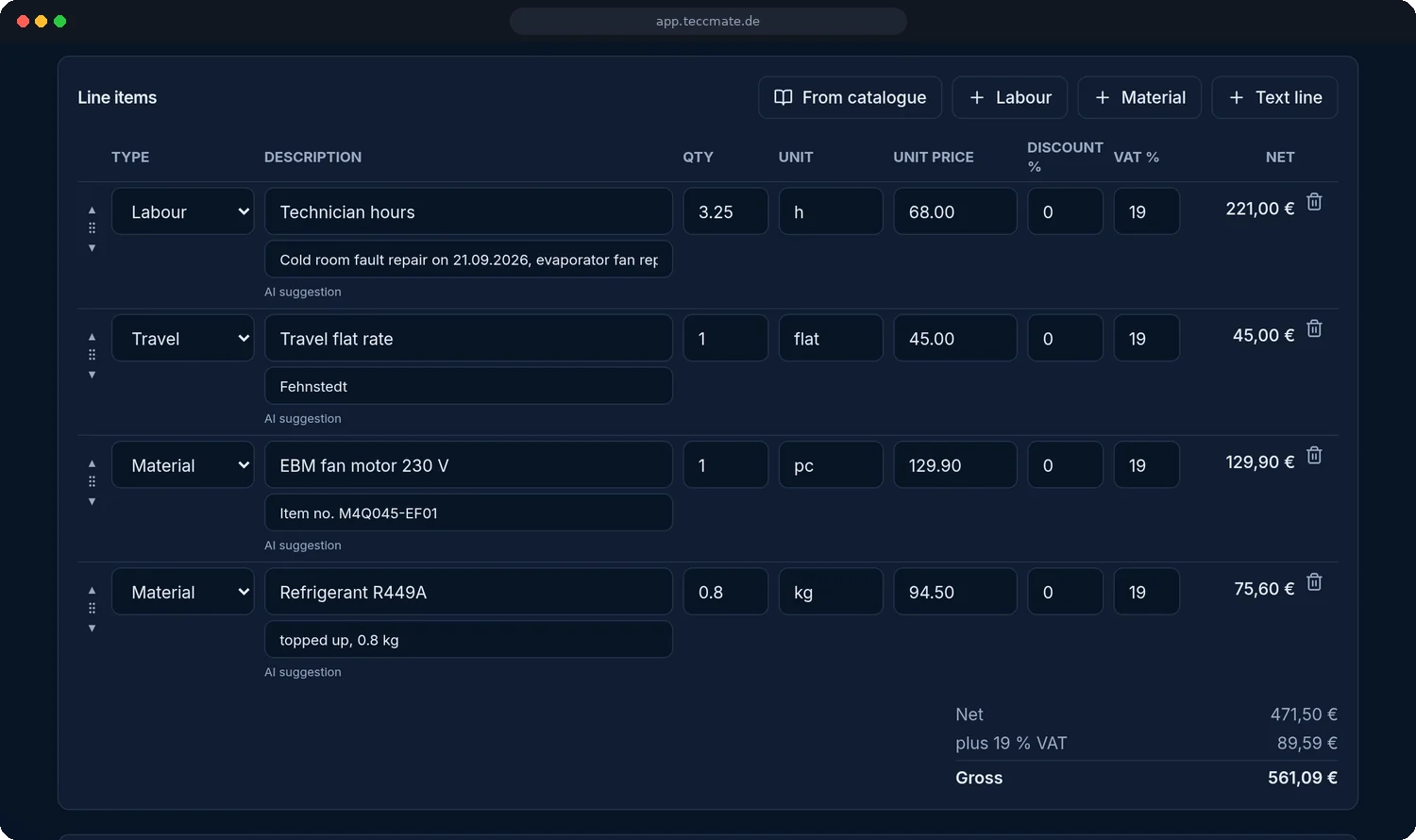The image size is (1416, 840).
Task: Add a new Material line
Action: click(x=1139, y=97)
